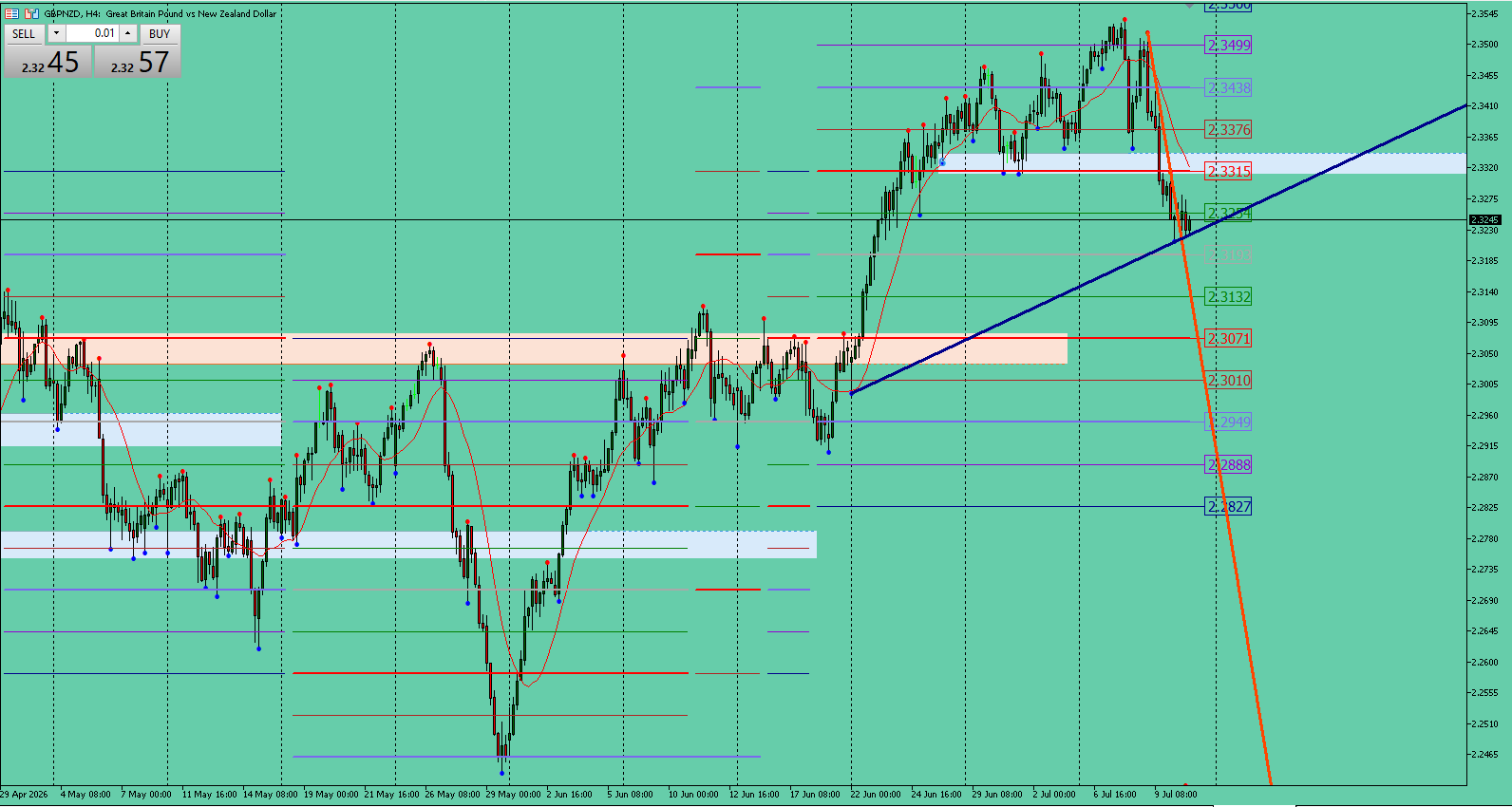Select the 2.3132 green level label
This screenshot has width=1512, height=807.
pos(1228,296)
